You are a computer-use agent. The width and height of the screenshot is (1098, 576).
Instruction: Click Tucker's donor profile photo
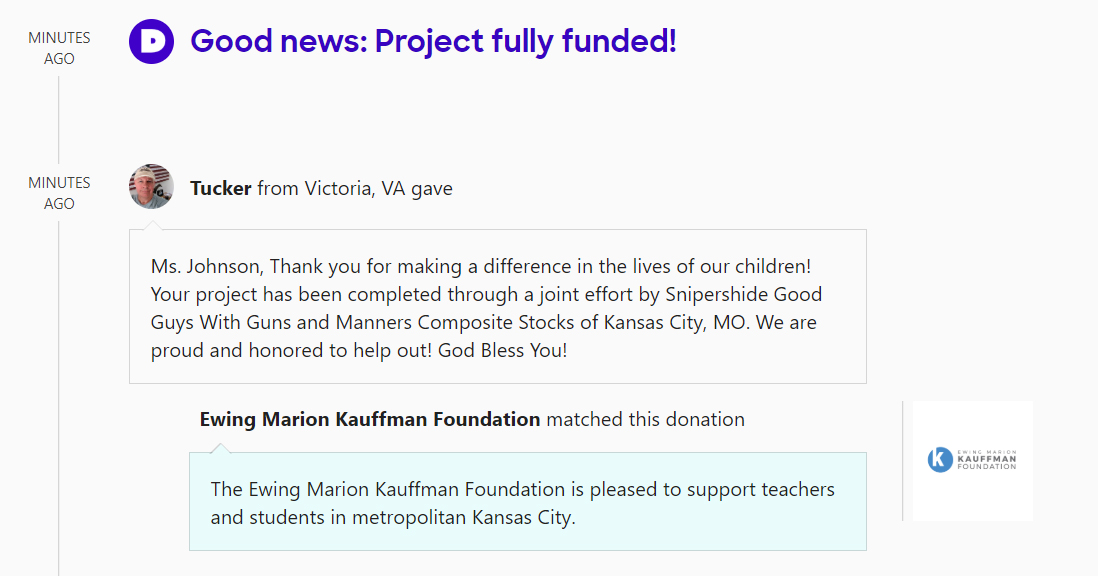(152, 187)
